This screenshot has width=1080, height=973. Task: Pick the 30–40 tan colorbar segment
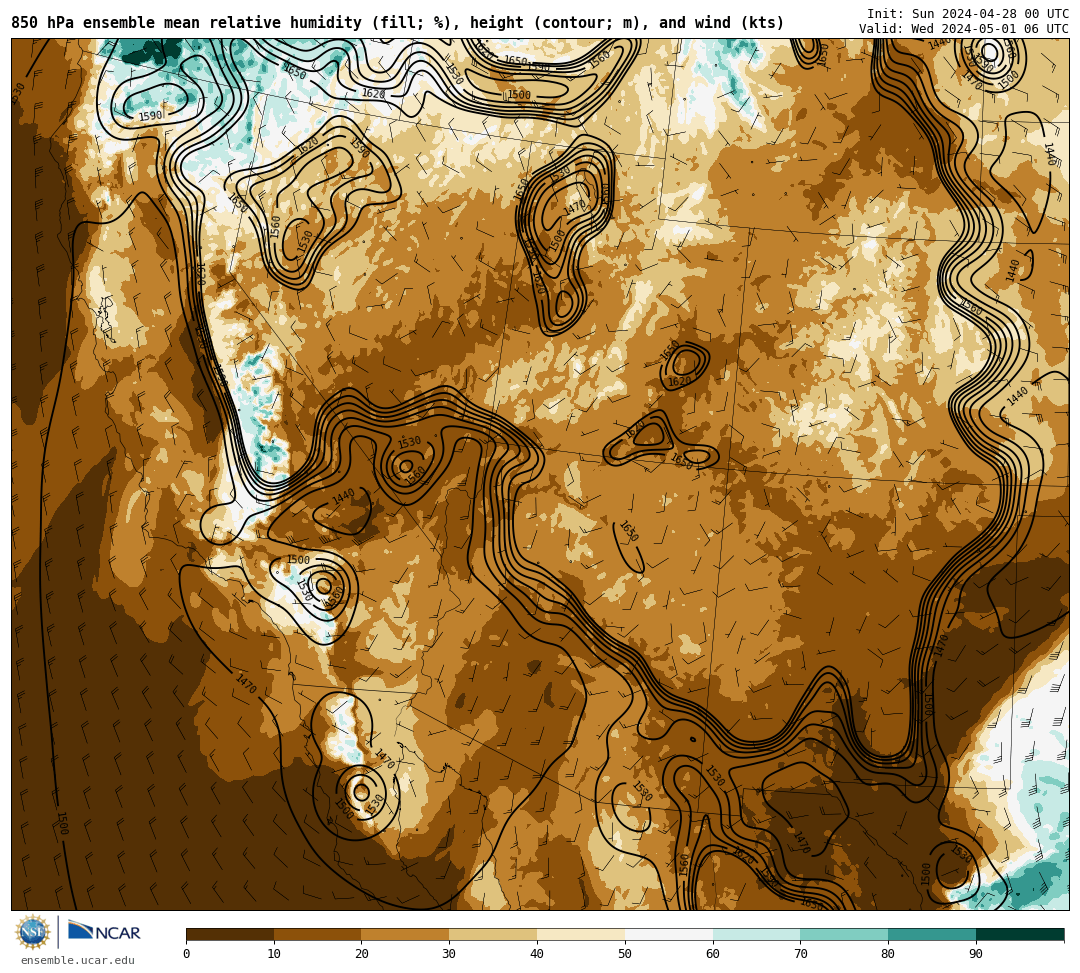coord(493,934)
